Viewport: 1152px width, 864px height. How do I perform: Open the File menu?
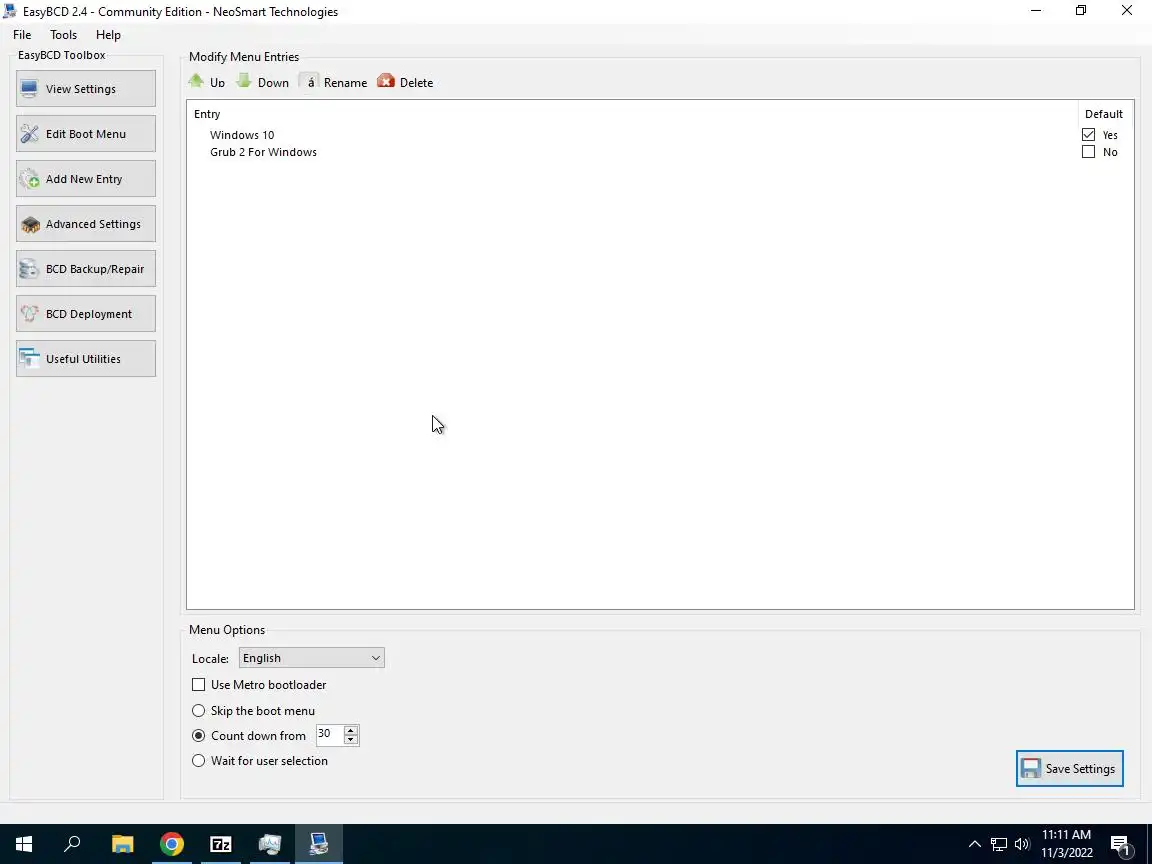(22, 35)
